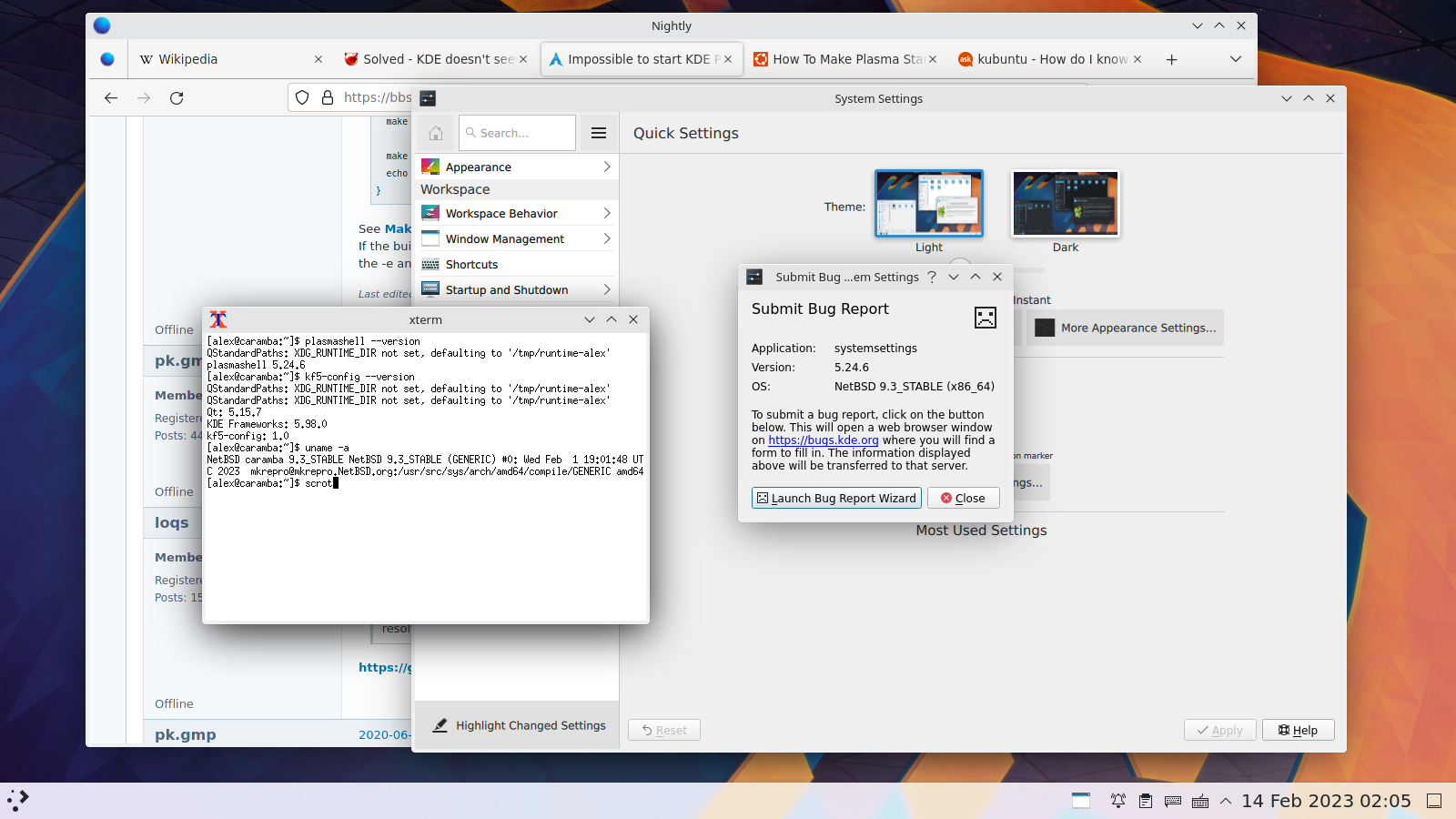Click More Appearance Settings button
1456x819 pixels.
[x=1126, y=328]
